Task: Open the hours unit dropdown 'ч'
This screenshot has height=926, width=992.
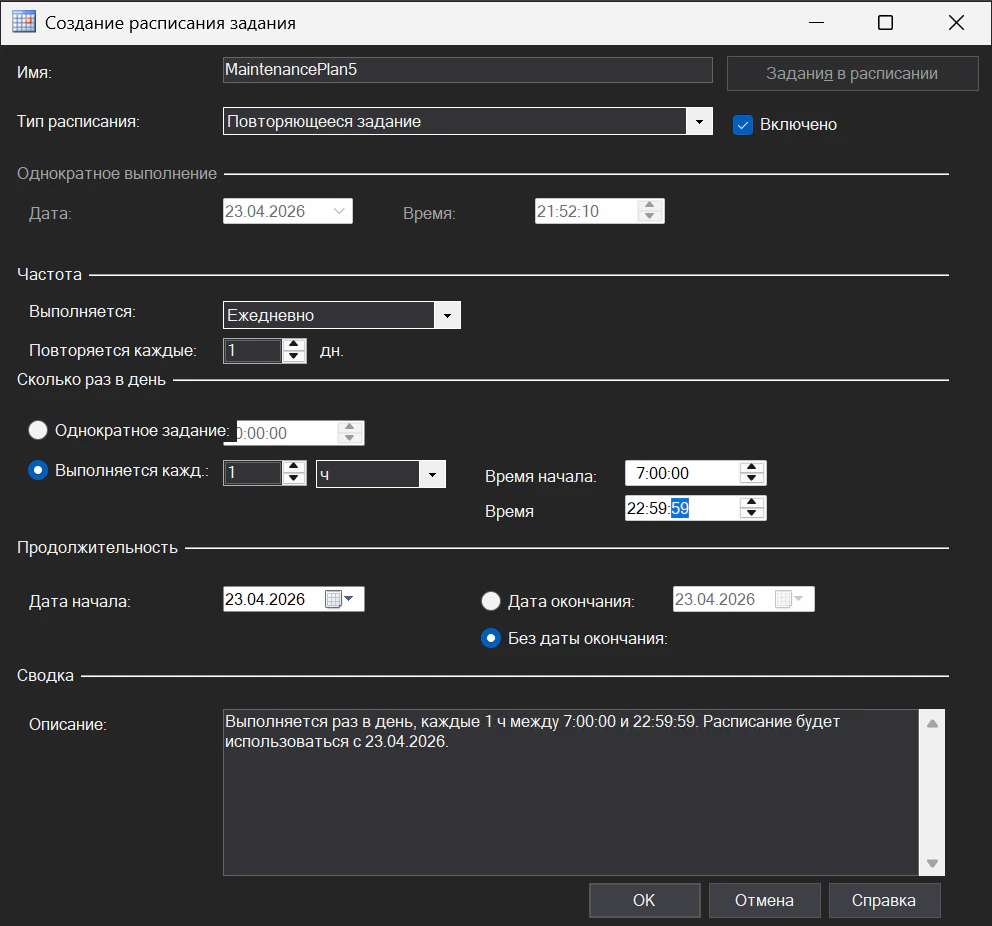Action: 432,474
